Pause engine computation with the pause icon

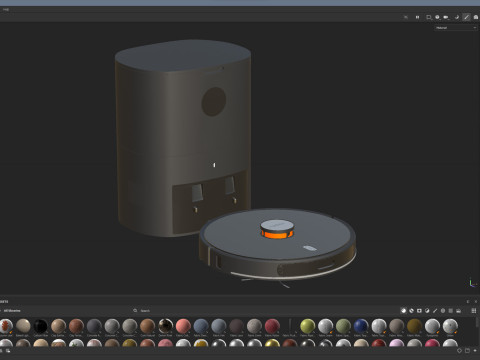tap(417, 17)
